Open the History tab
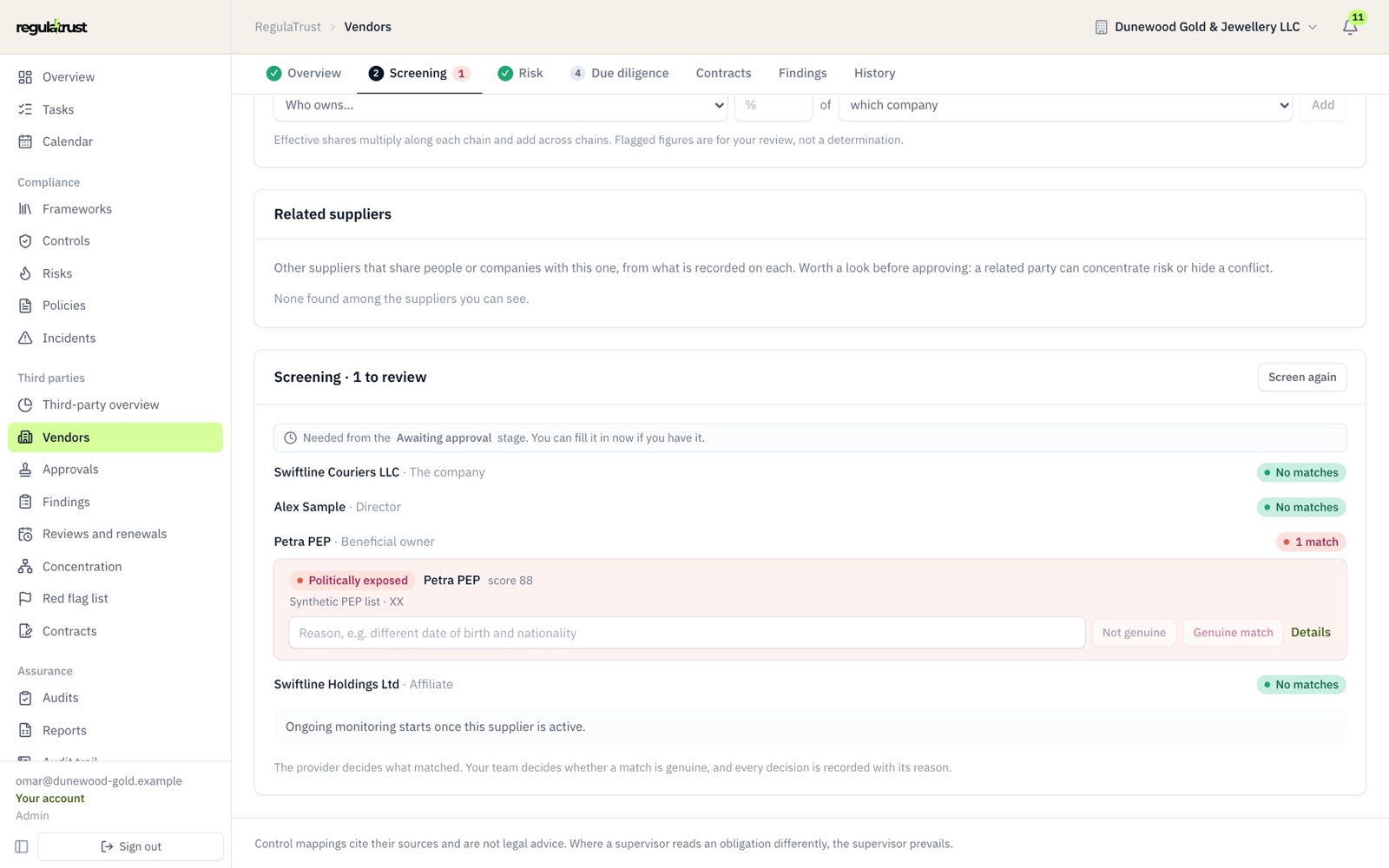Image resolution: width=1389 pixels, height=868 pixels. (x=874, y=73)
